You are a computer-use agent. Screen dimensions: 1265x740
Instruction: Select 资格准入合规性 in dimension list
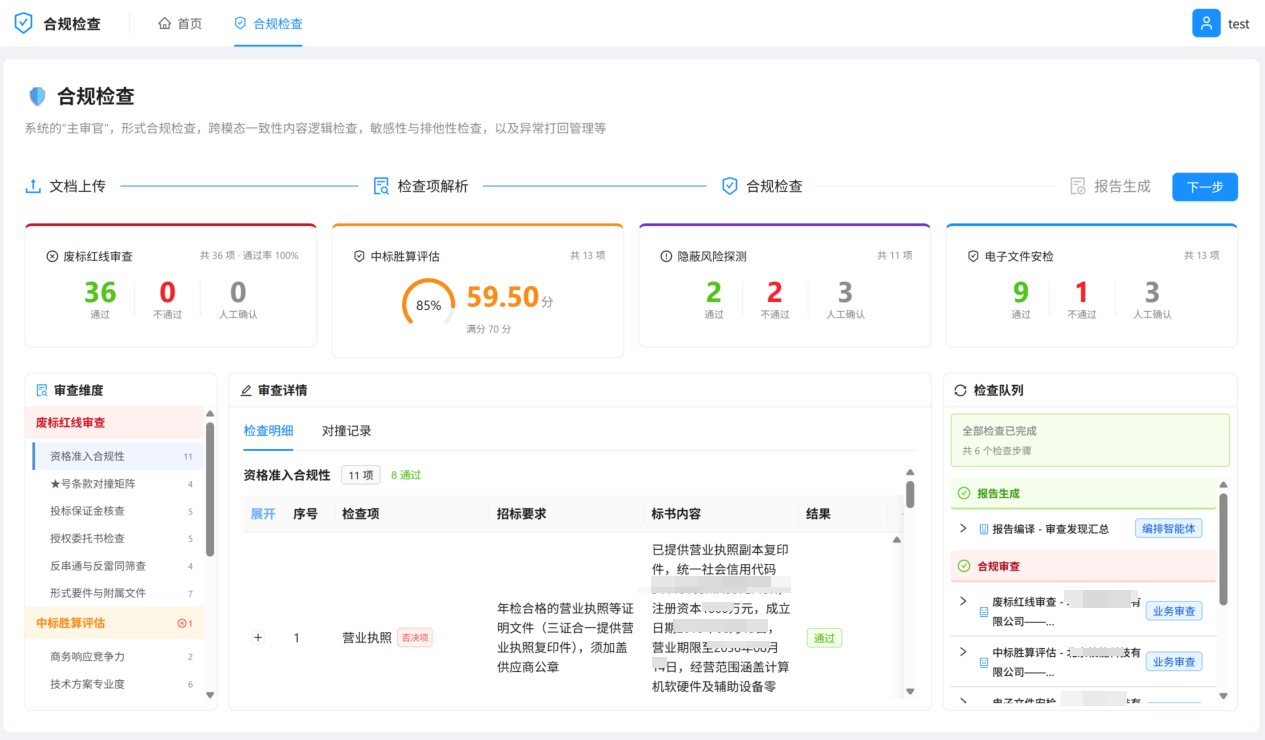point(117,456)
